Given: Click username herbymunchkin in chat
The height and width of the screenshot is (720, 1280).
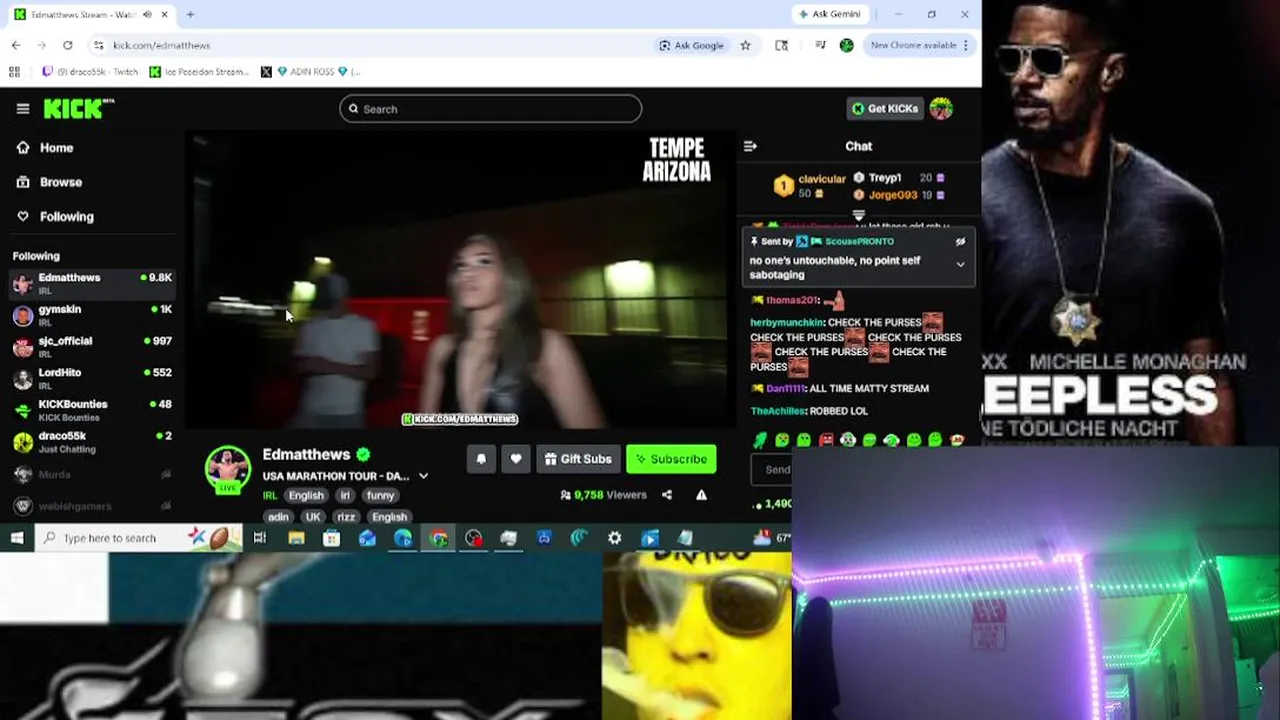Looking at the screenshot, I should (x=787, y=323).
